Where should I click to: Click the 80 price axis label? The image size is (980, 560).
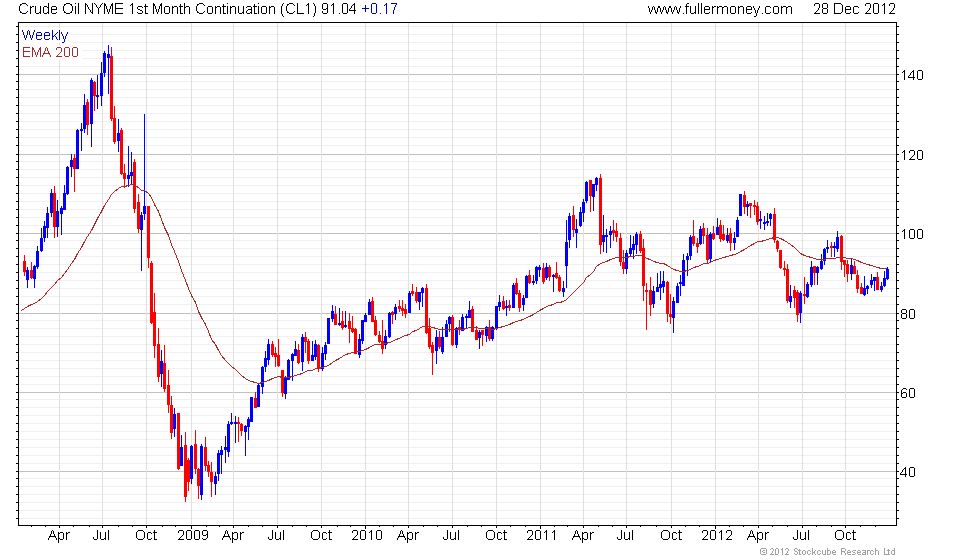[x=910, y=313]
